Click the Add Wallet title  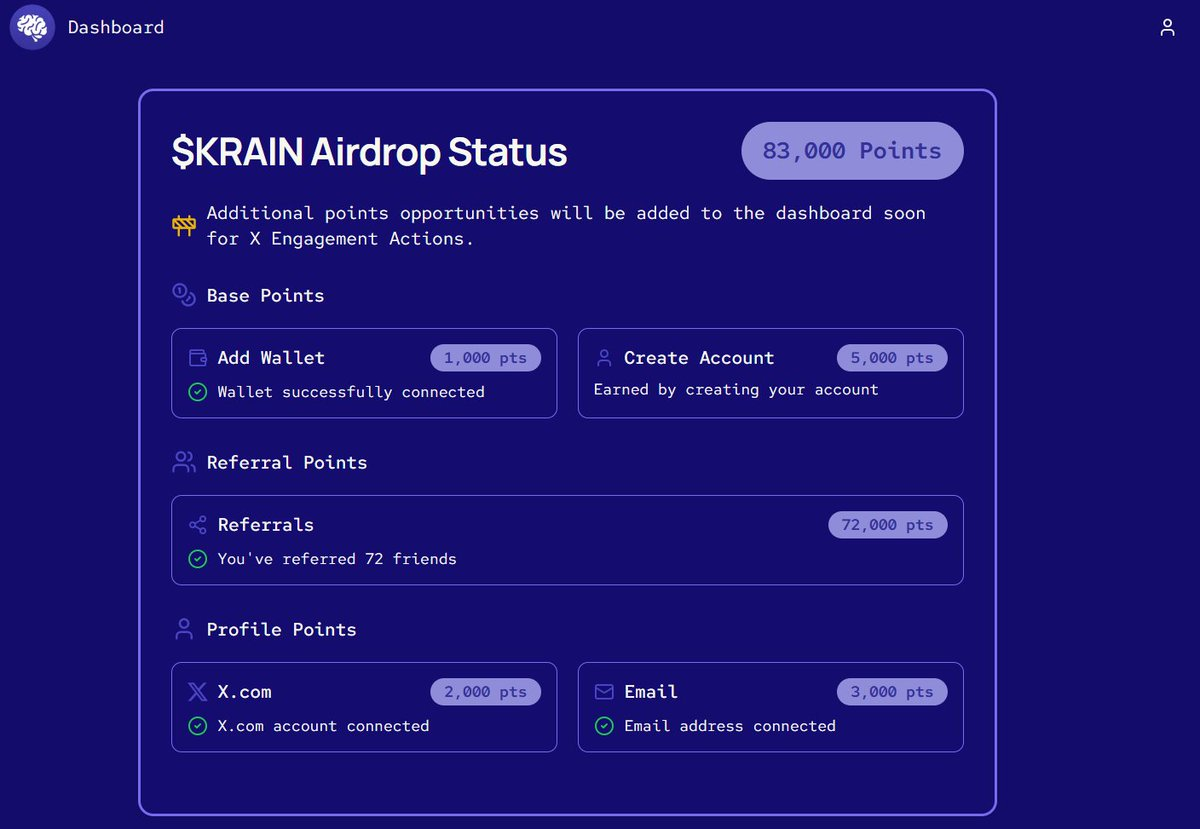pyautogui.click(x=271, y=358)
